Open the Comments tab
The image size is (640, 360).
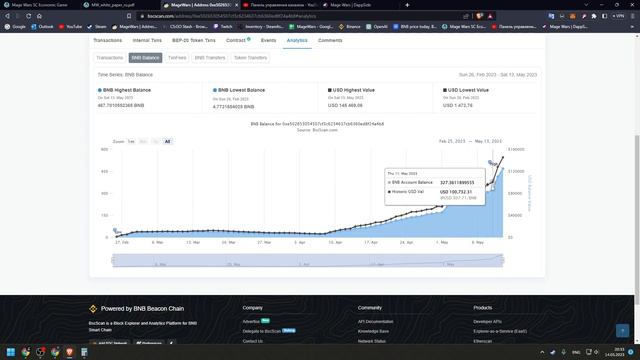pyautogui.click(x=330, y=40)
